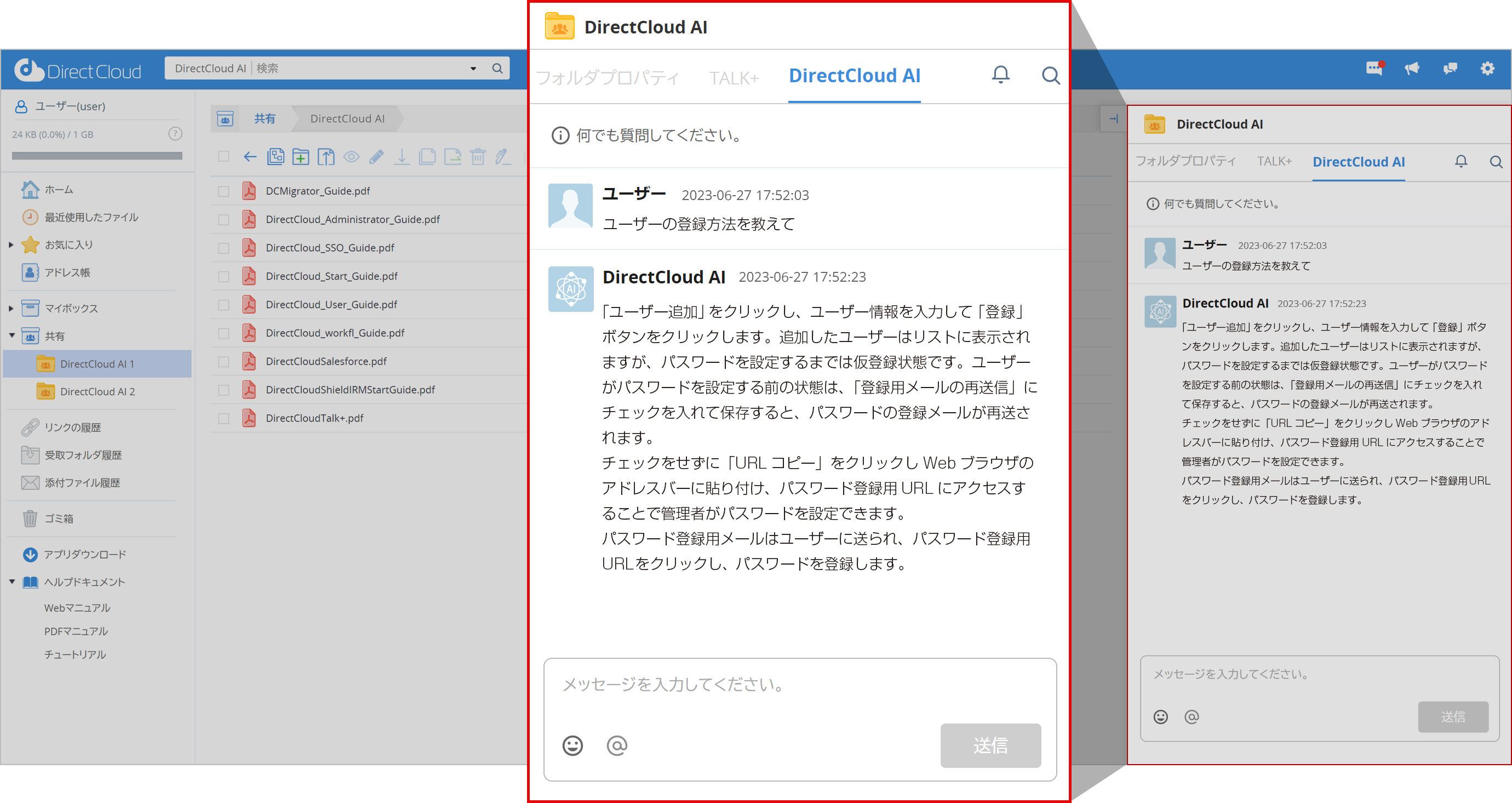Click the emoji smiley in the right-side panel
The image size is (1512, 803).
pyautogui.click(x=1160, y=716)
